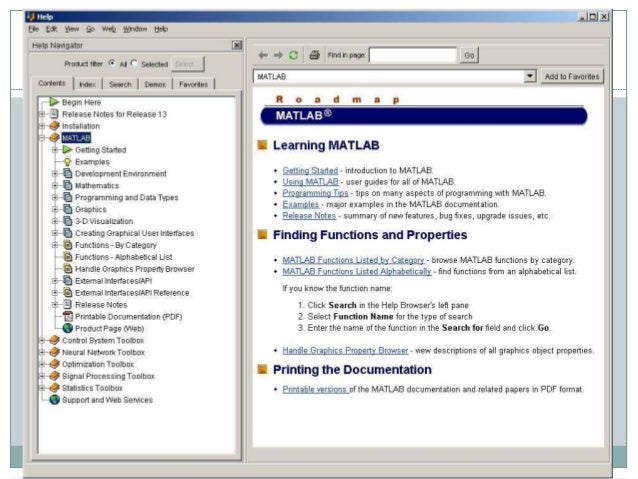The image size is (638, 479).
Task: Click the book icon beside Control System Toolbox
Action: point(54,340)
